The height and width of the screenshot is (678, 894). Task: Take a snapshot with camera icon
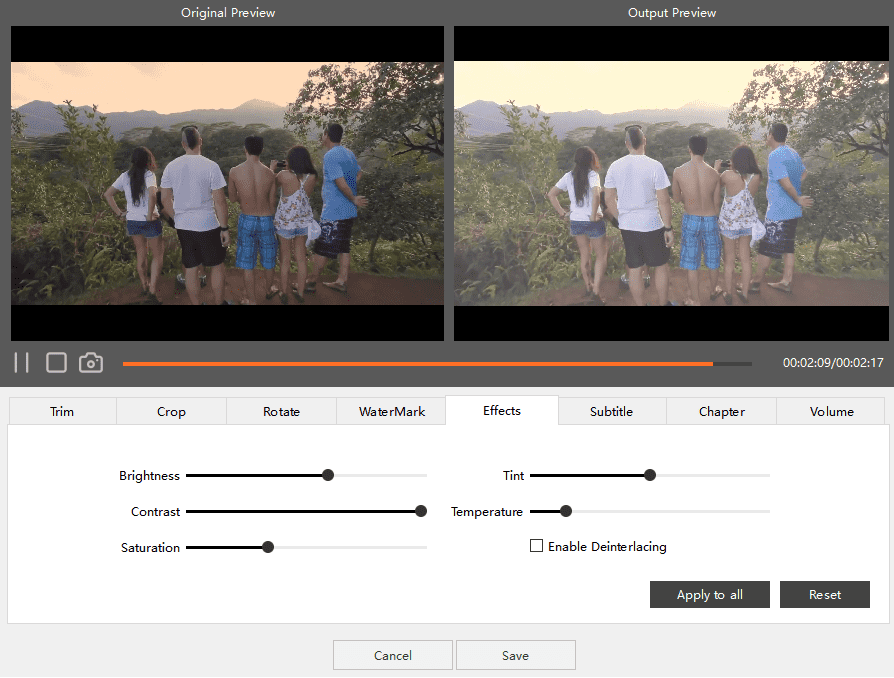click(x=91, y=362)
